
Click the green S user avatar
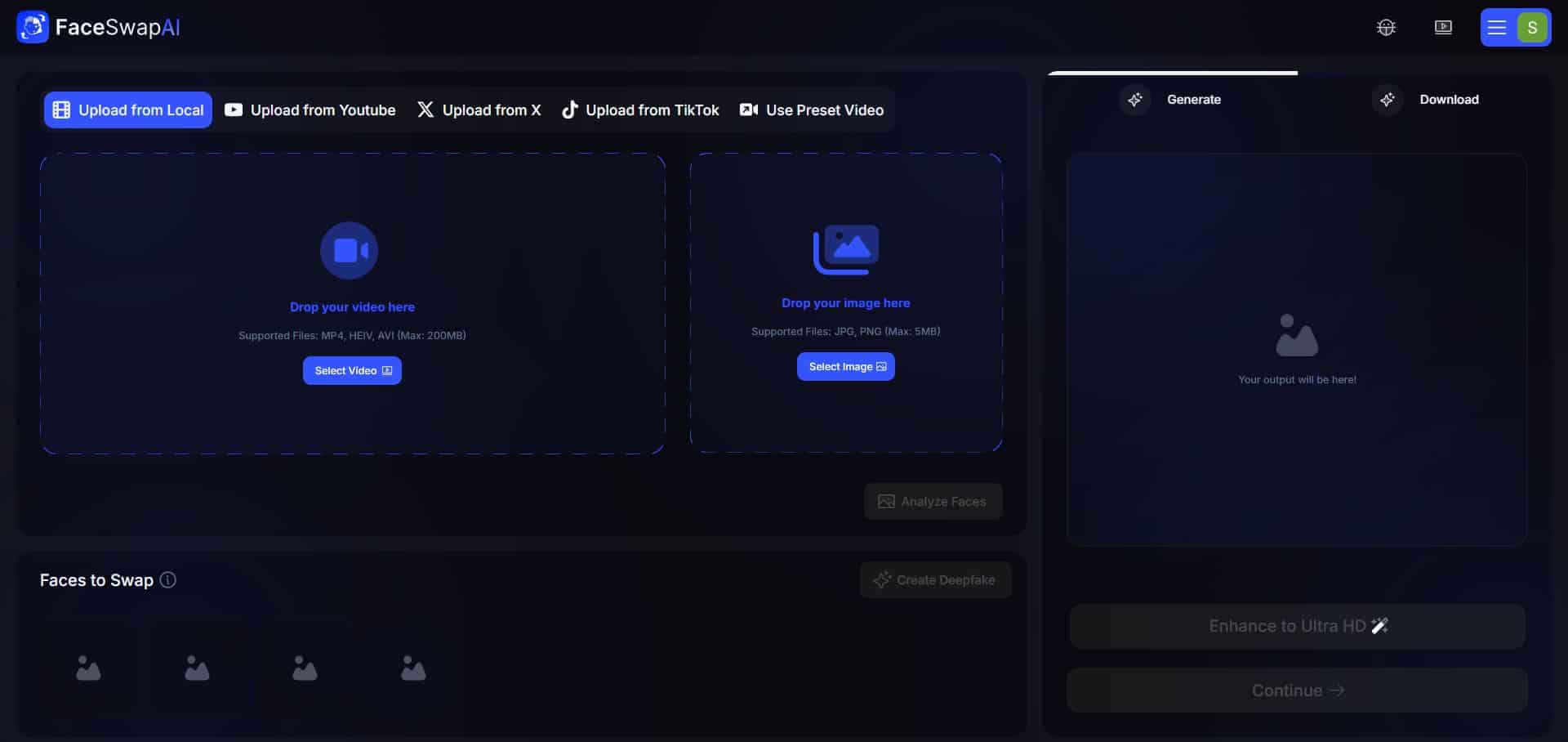1532,28
